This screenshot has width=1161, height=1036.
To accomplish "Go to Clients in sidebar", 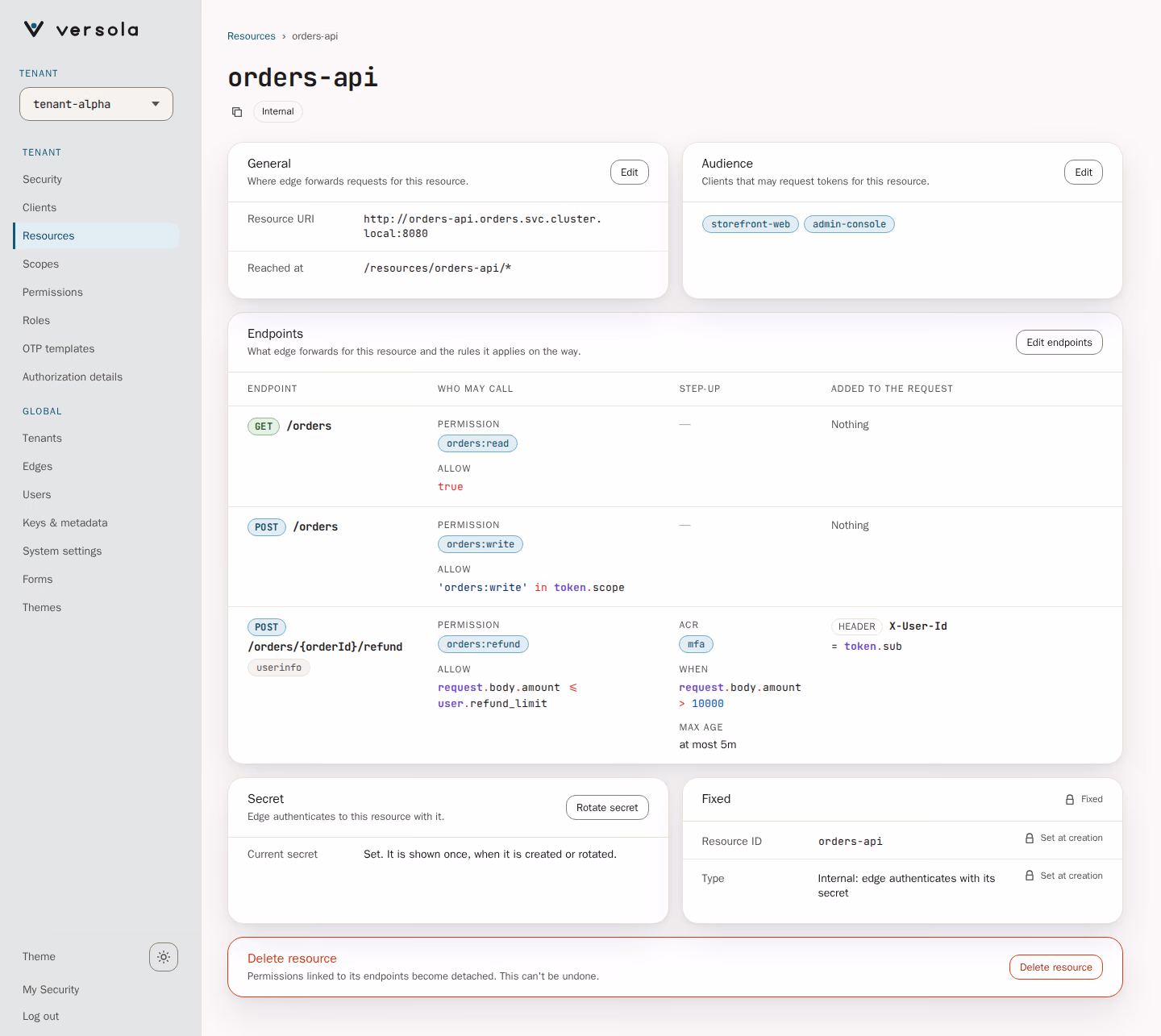I will 96,208.
